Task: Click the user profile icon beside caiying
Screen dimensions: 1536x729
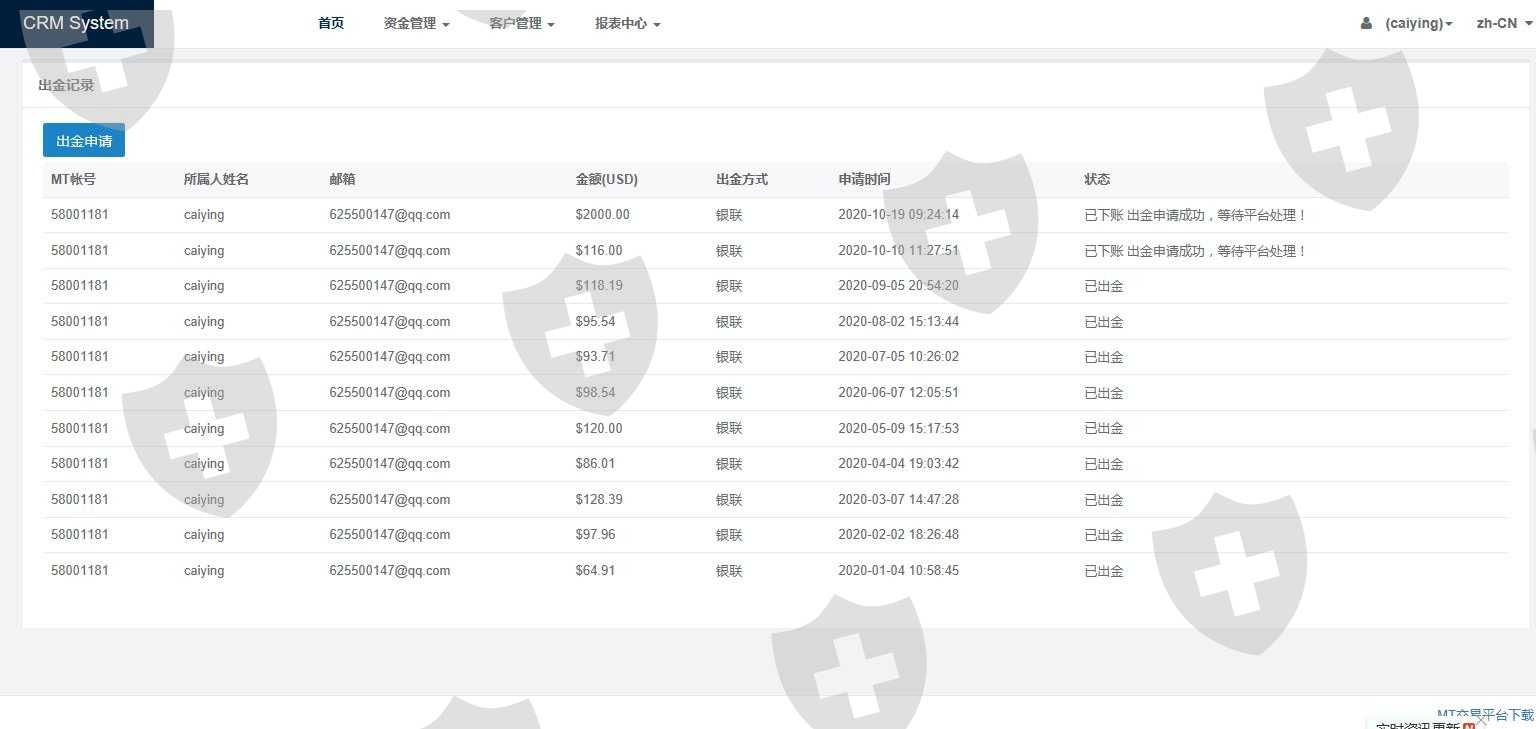Action: 1366,23
